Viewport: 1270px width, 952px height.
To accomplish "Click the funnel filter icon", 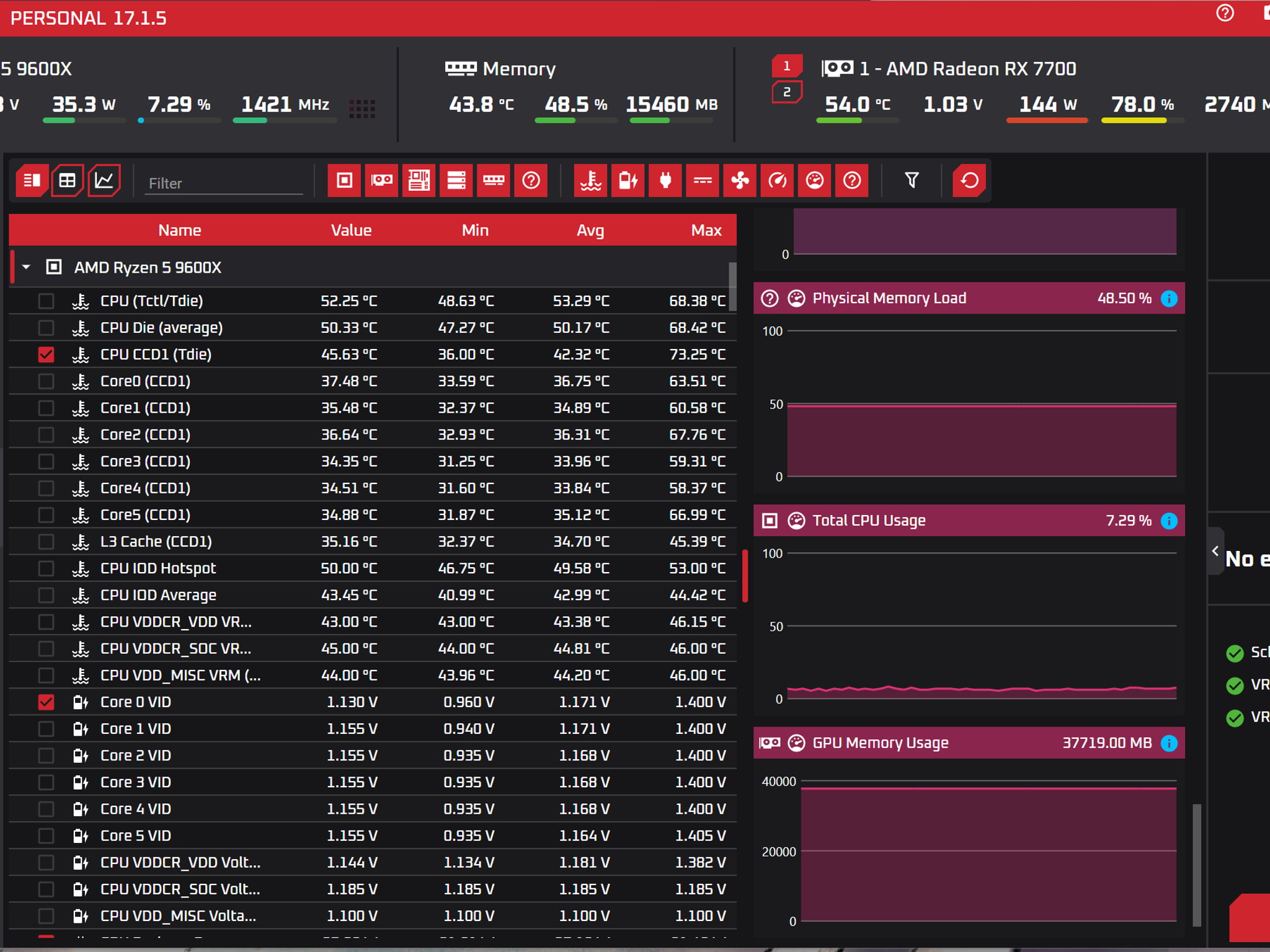I will pos(912,180).
